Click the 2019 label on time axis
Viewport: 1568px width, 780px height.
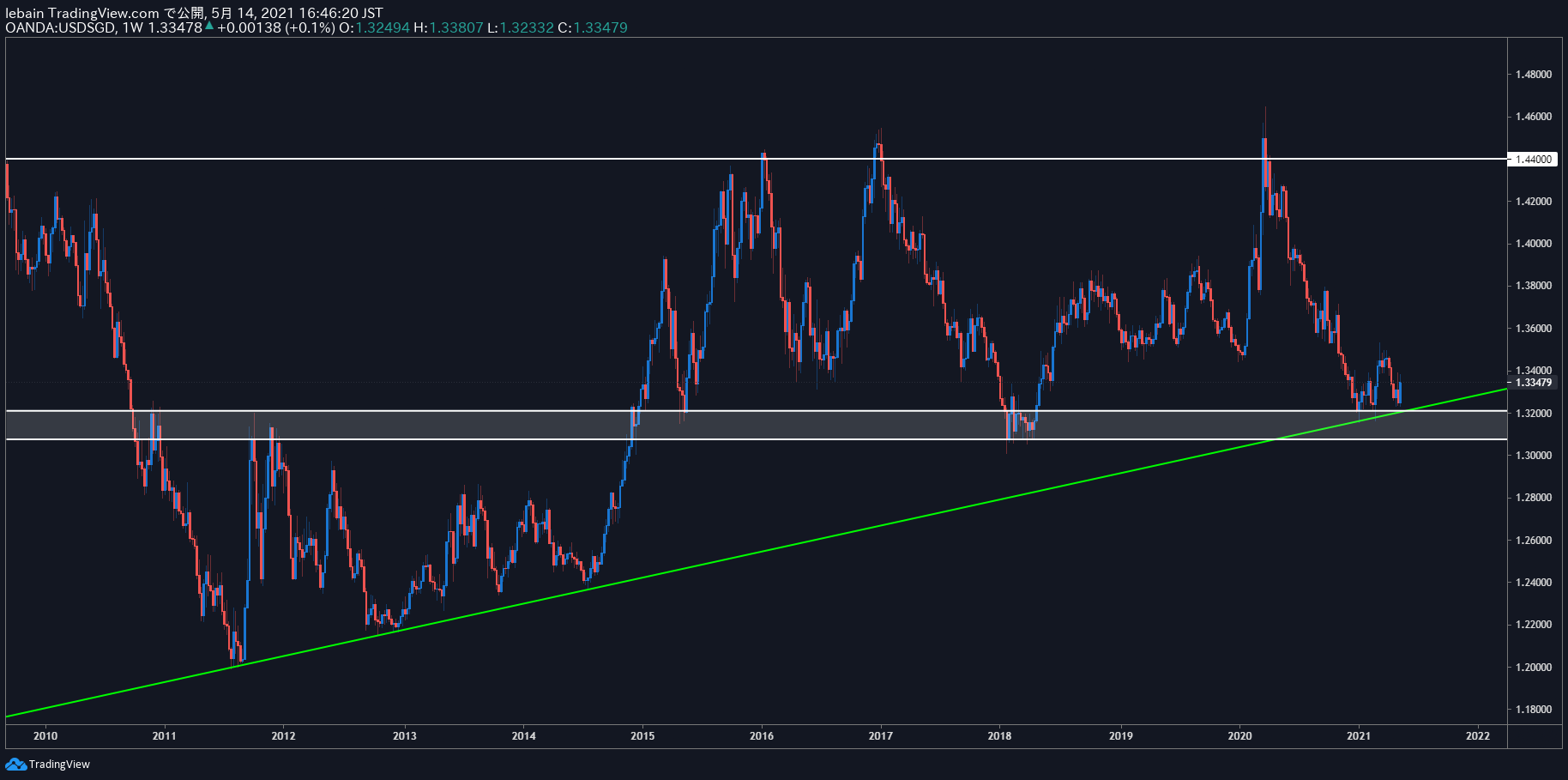point(1120,735)
